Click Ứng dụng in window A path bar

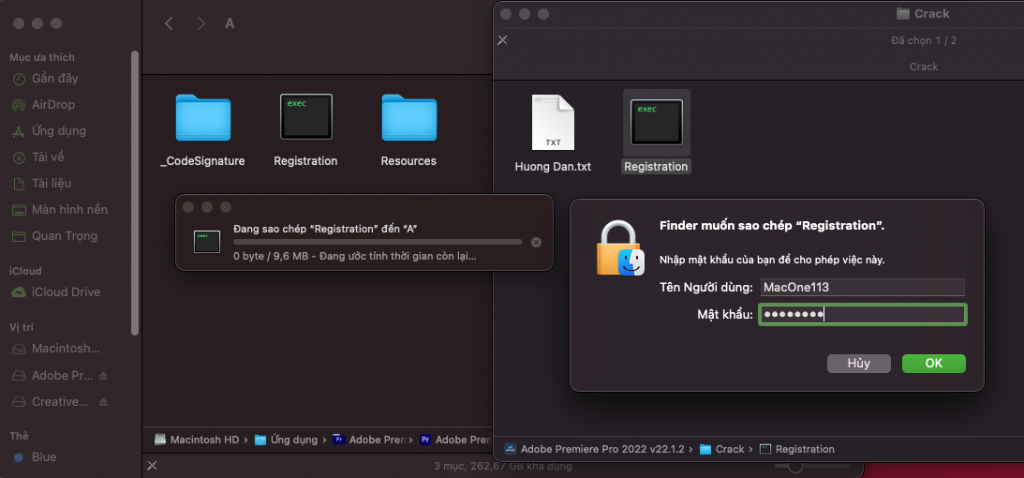286,439
